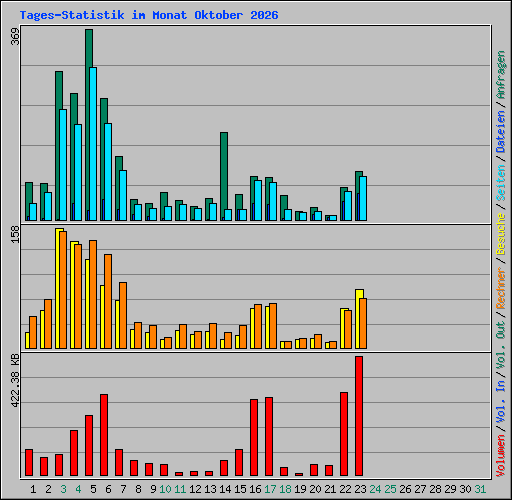Click day label 21 on the axis
512x500 pixels.
330,489
